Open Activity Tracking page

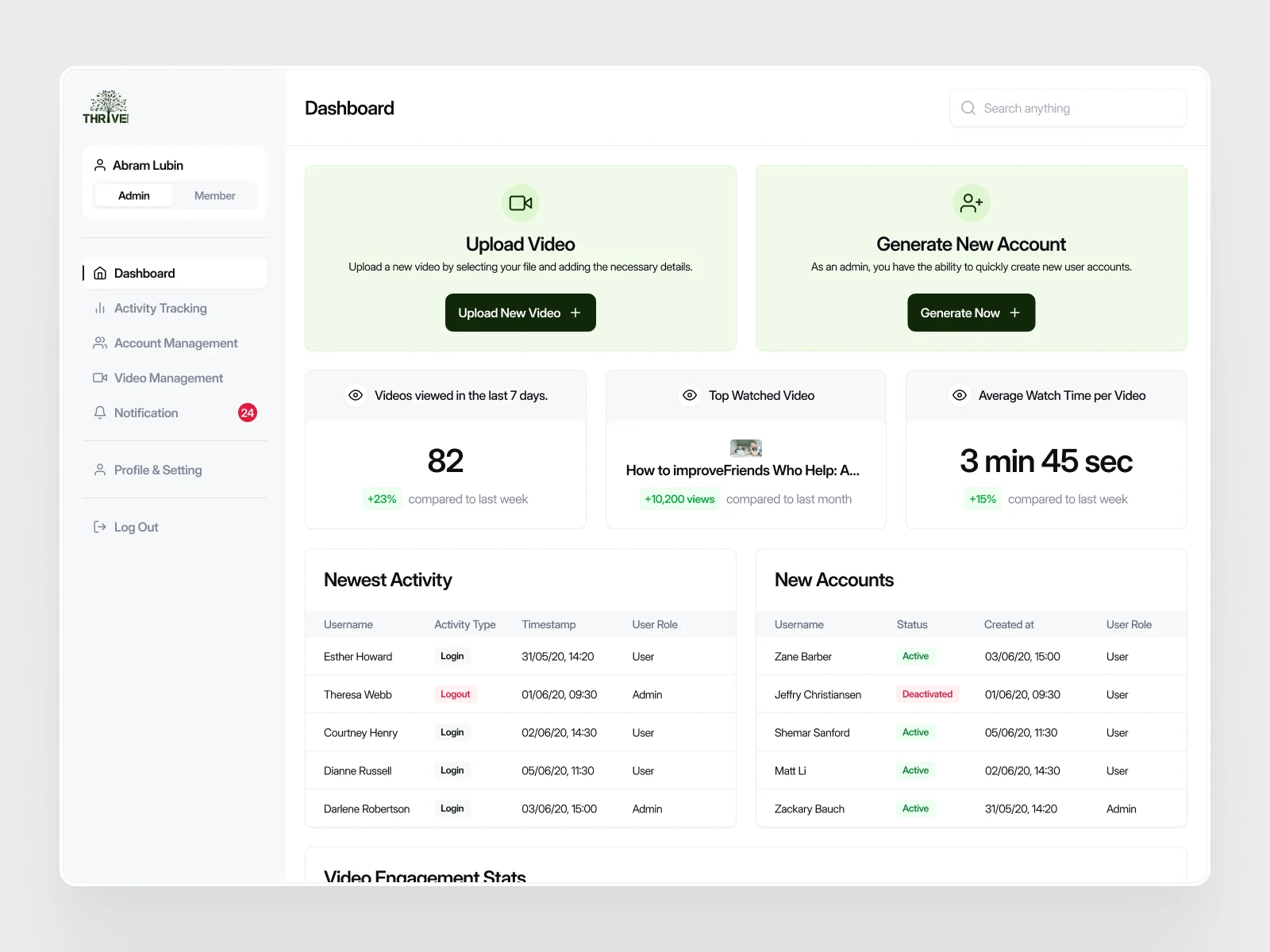click(x=175, y=308)
